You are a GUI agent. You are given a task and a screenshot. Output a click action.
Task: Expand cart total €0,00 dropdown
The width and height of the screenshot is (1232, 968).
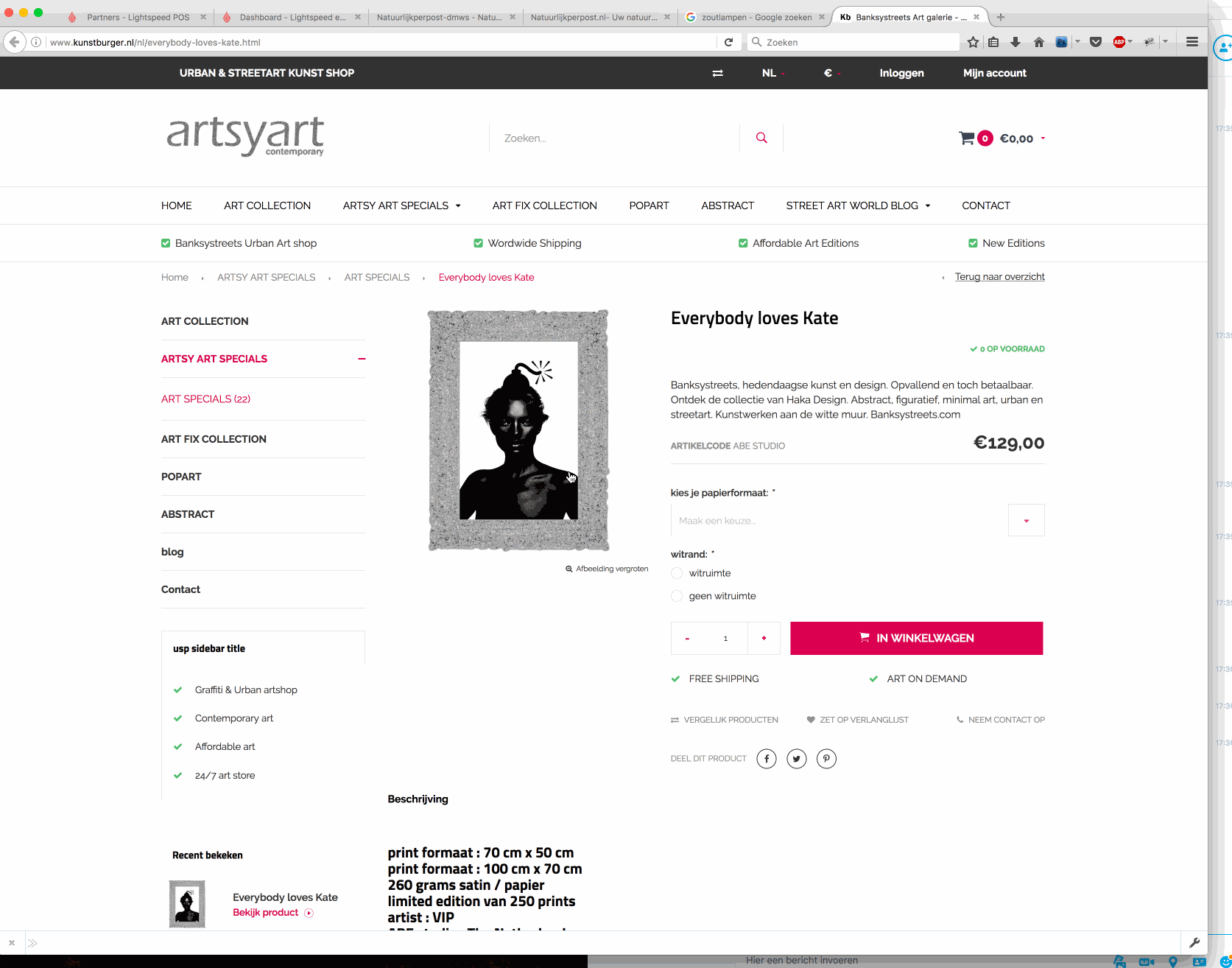click(x=1022, y=138)
